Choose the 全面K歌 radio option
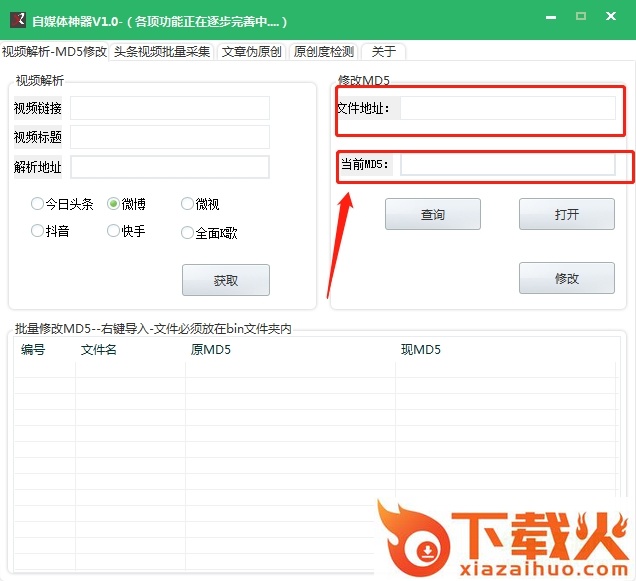636x581 pixels. click(187, 233)
